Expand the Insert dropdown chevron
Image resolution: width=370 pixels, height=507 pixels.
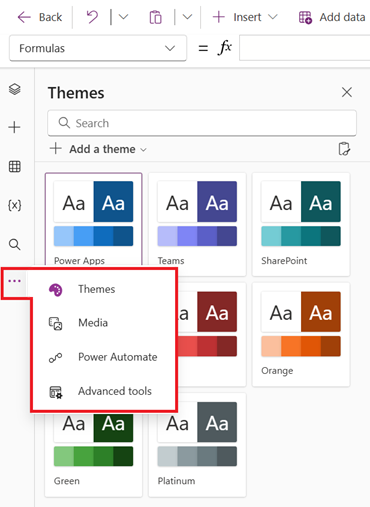[273, 17]
